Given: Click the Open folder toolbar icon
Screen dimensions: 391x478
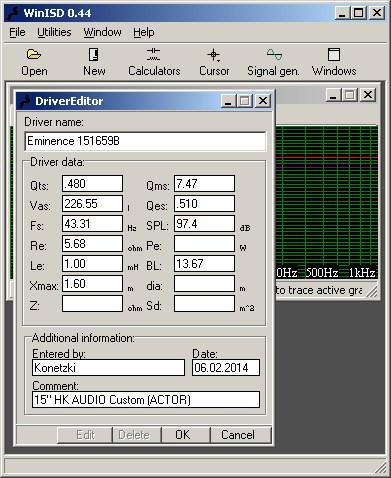Looking at the screenshot, I should tap(34, 54).
